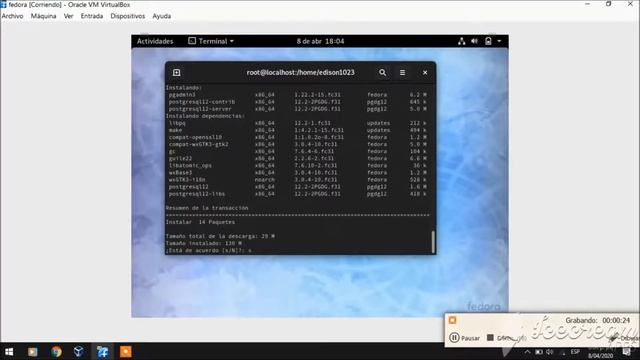Open Windows notification center icon

point(627,352)
